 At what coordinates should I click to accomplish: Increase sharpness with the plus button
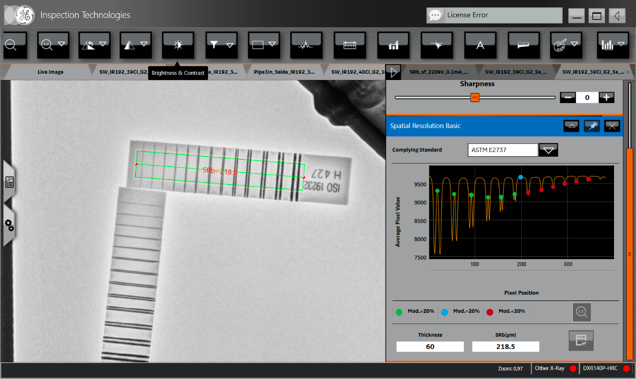pyautogui.click(x=606, y=97)
